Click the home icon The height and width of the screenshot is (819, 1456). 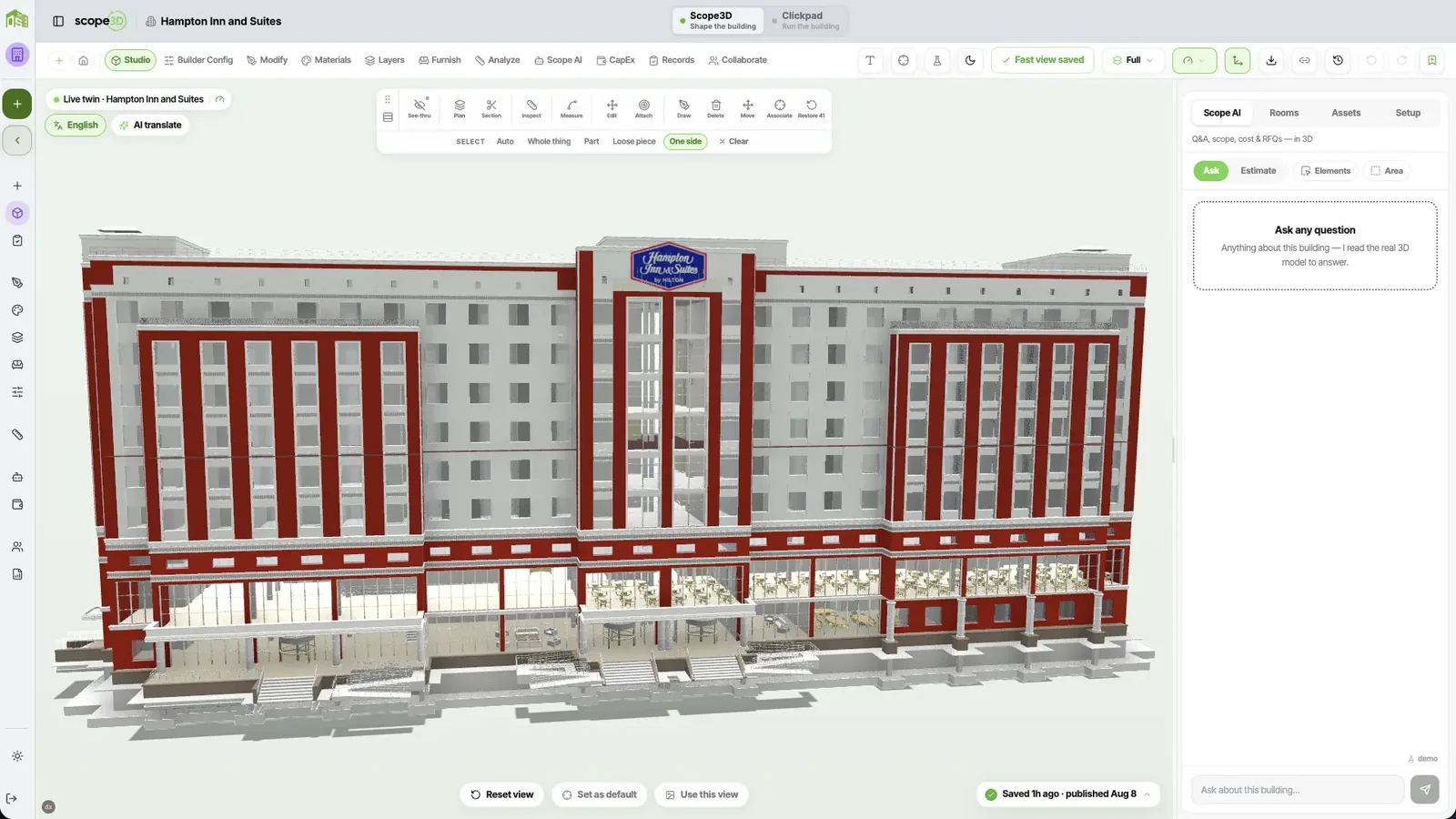pyautogui.click(x=83, y=60)
